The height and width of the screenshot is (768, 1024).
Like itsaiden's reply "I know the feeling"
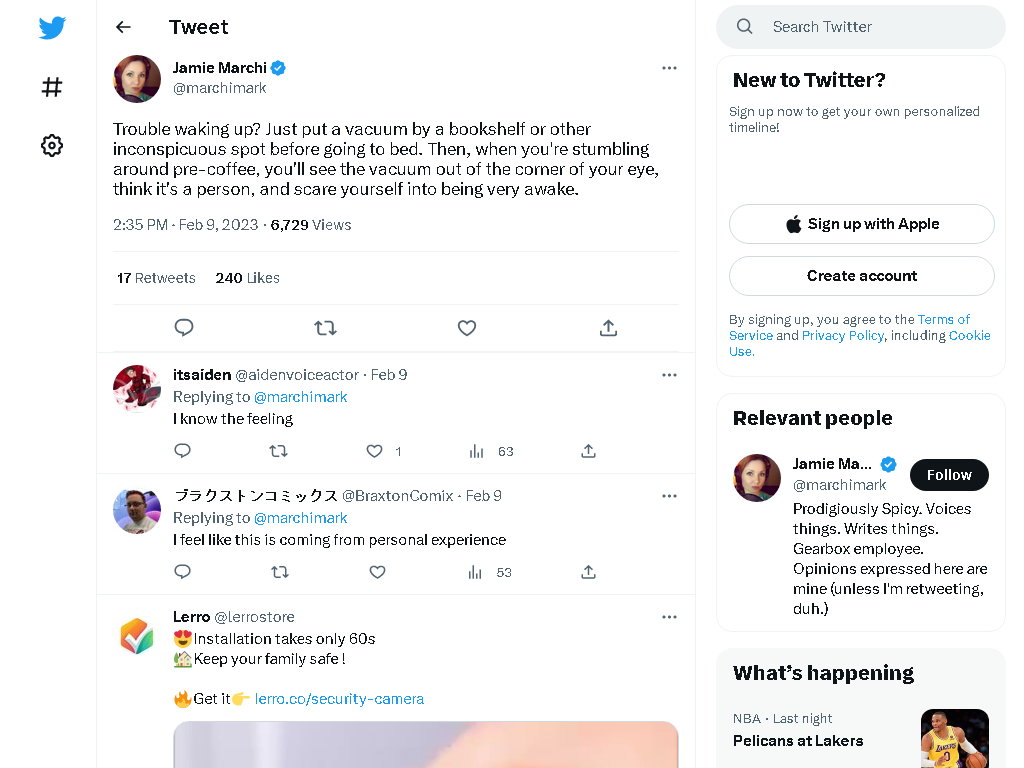tap(374, 451)
